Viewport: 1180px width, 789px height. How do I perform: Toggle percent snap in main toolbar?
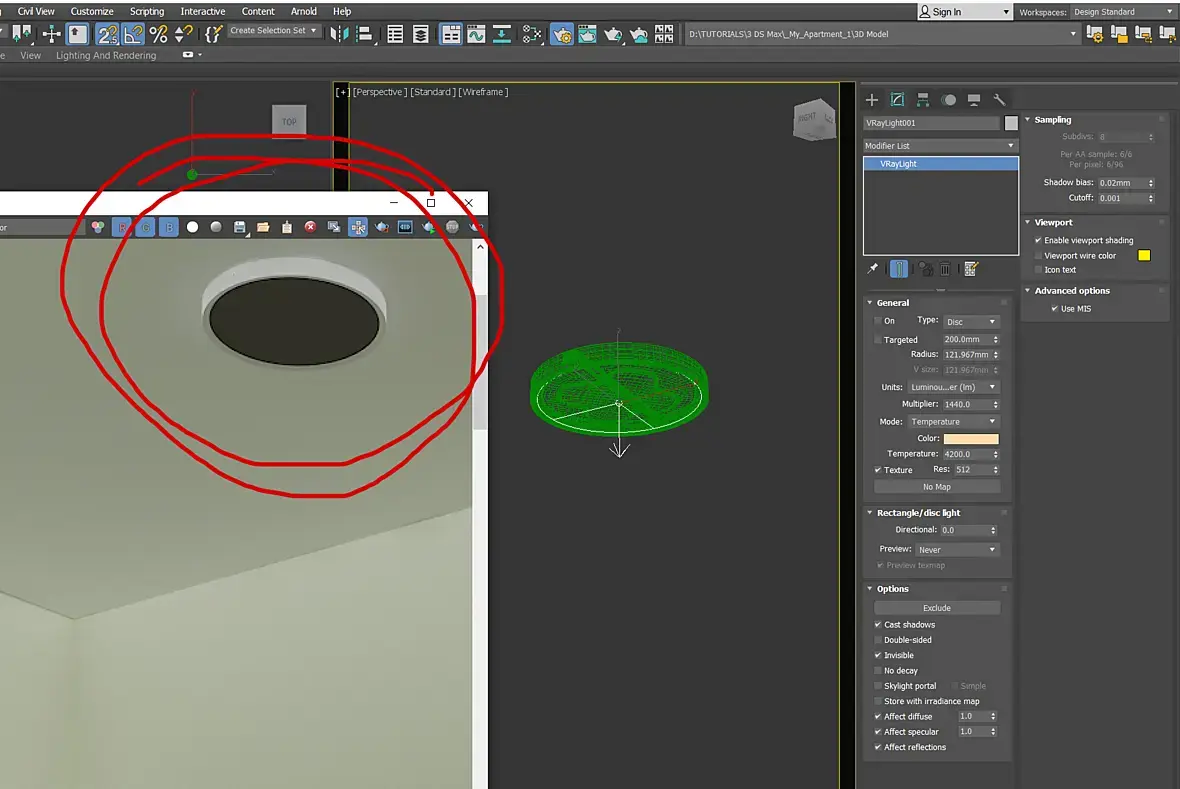click(x=158, y=34)
